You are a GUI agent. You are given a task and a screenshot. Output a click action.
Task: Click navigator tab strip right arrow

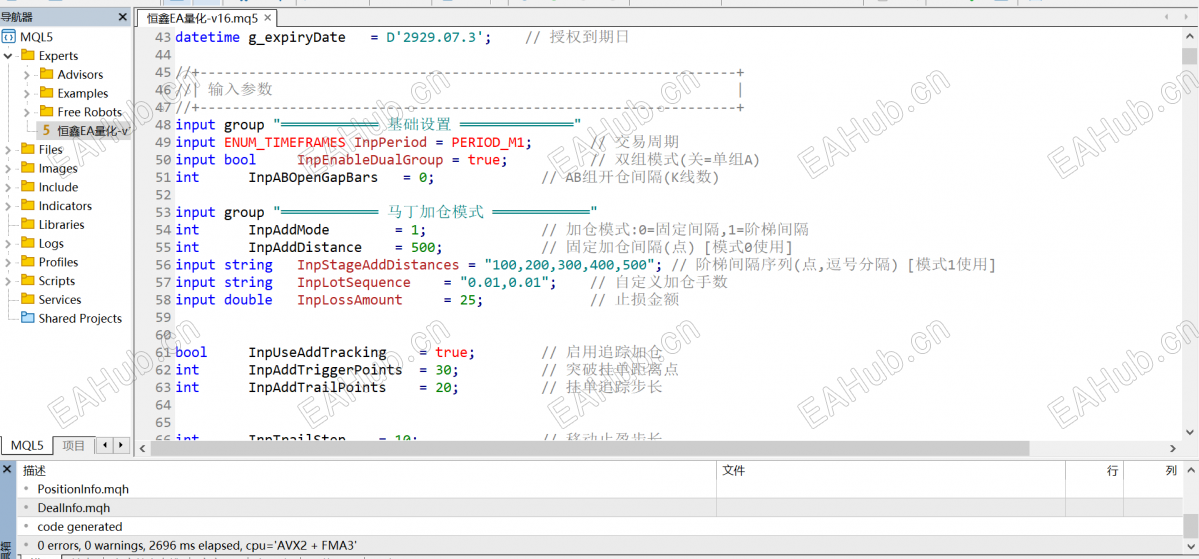click(x=121, y=444)
